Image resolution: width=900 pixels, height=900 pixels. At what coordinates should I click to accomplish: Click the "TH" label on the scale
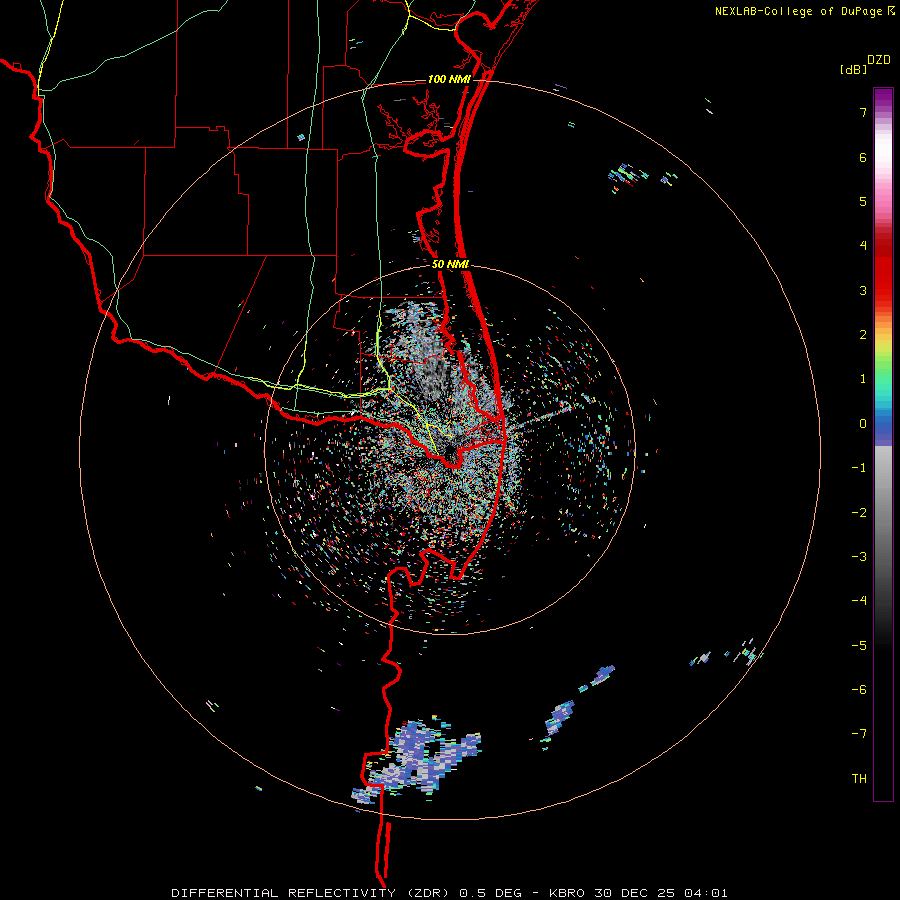[x=859, y=779]
